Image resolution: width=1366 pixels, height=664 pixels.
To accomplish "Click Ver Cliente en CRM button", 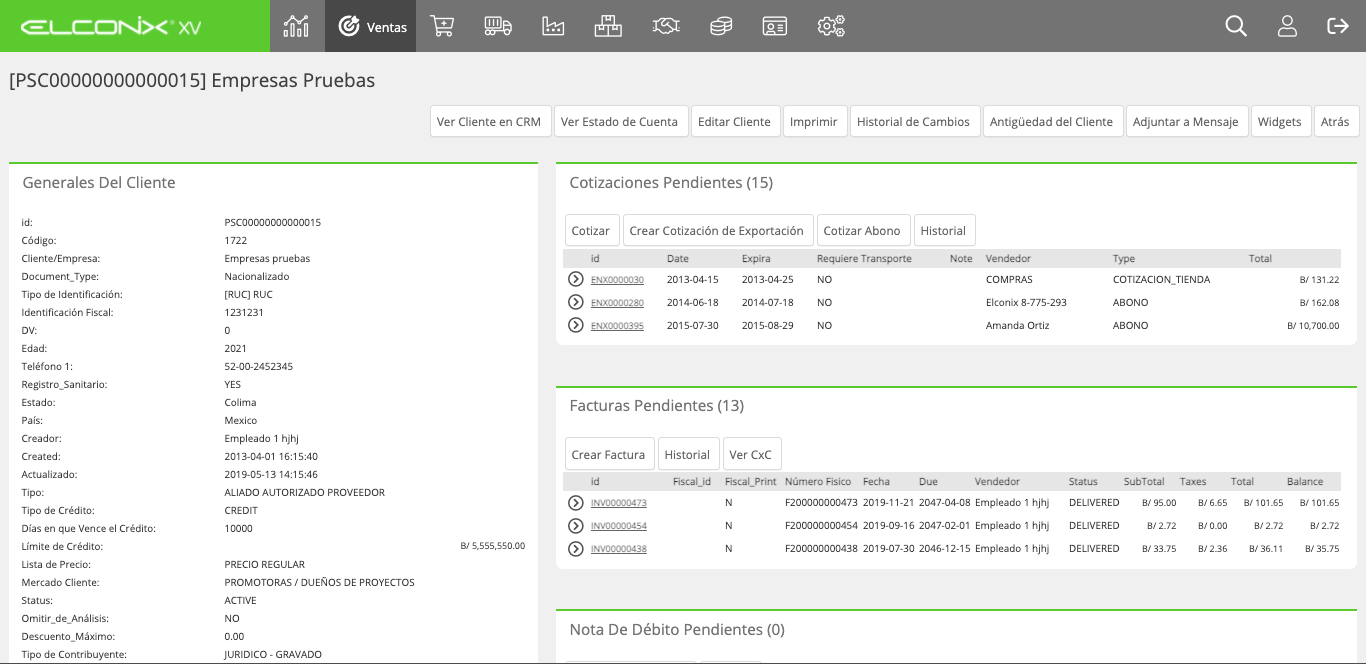I will click(x=489, y=121).
